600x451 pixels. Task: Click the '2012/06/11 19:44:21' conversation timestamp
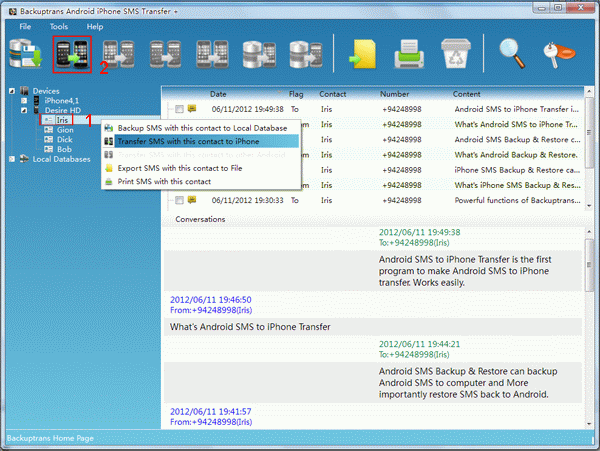(x=419, y=344)
